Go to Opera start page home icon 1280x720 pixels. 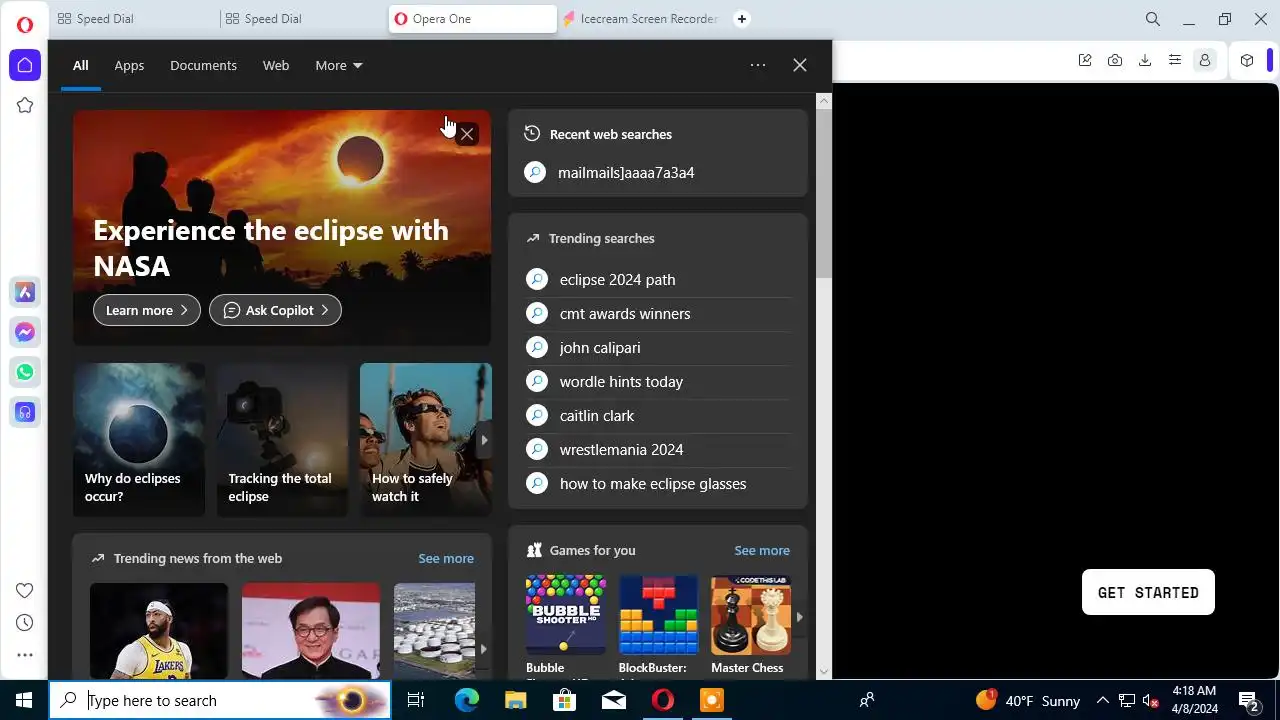(x=25, y=65)
